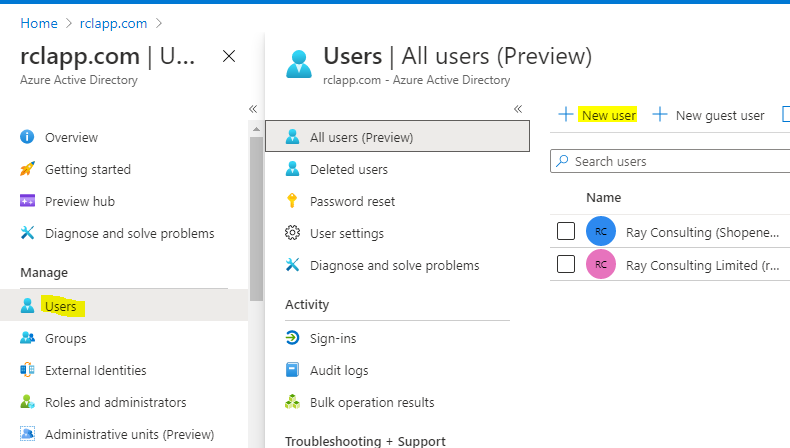Open Ray Consulting Limited user name
Screen dimensions: 790x448
[702, 265]
